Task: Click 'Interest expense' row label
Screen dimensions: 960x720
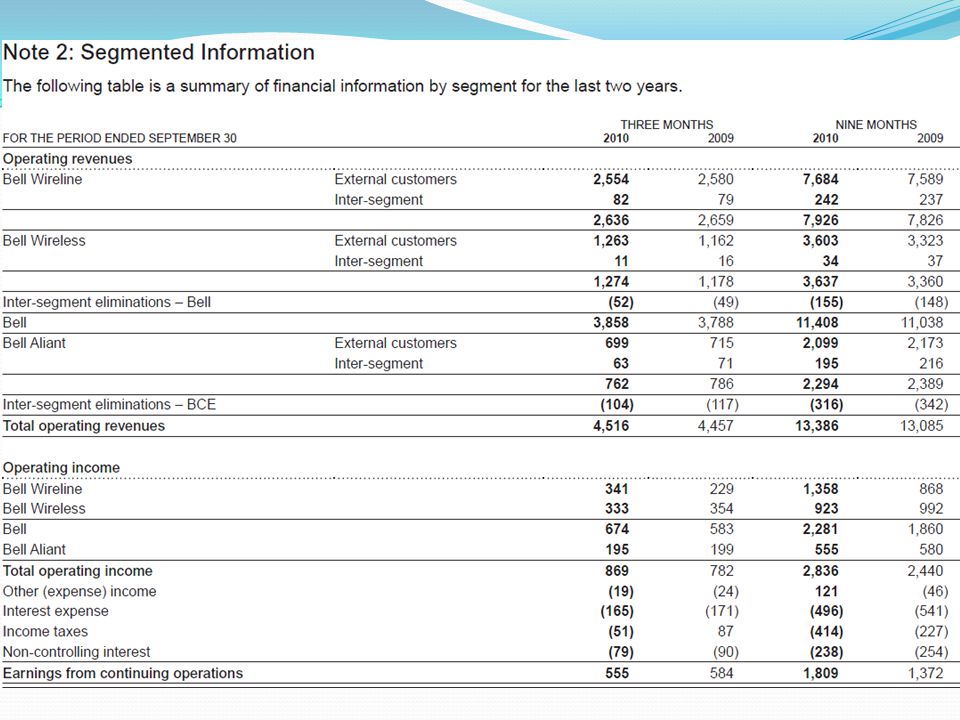Action: pos(56,611)
